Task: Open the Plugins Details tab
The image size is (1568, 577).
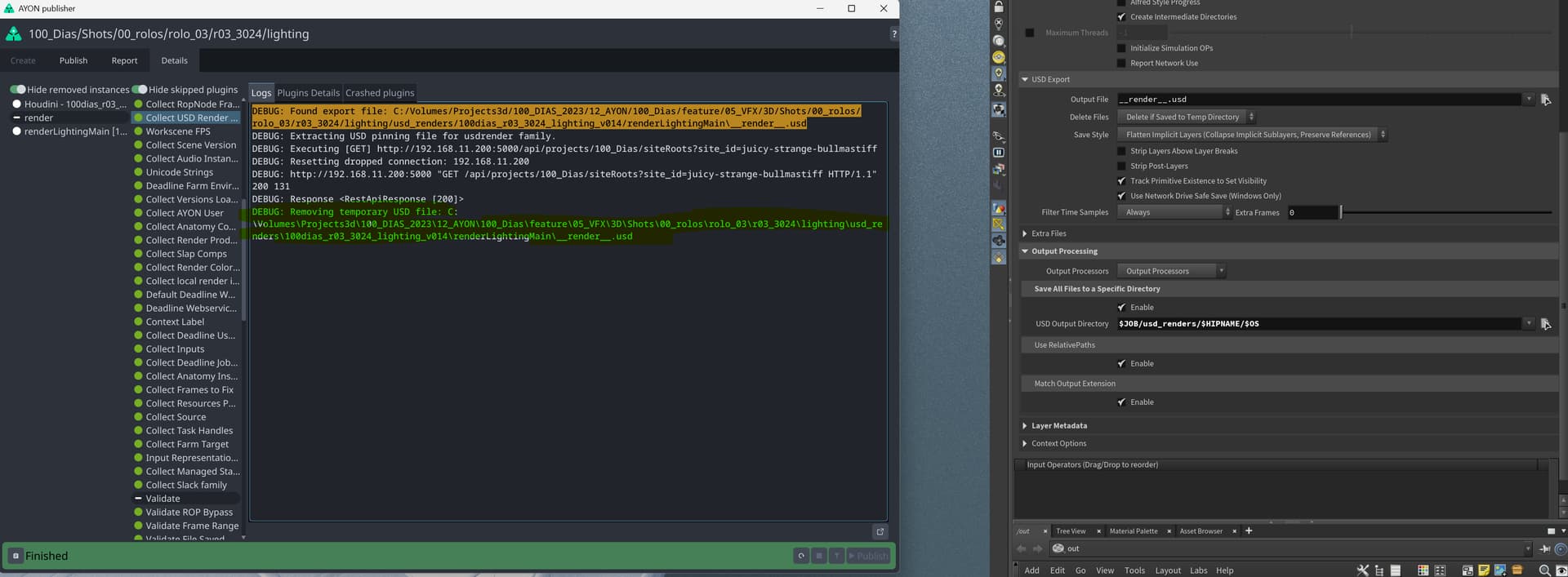Action: coord(308,93)
